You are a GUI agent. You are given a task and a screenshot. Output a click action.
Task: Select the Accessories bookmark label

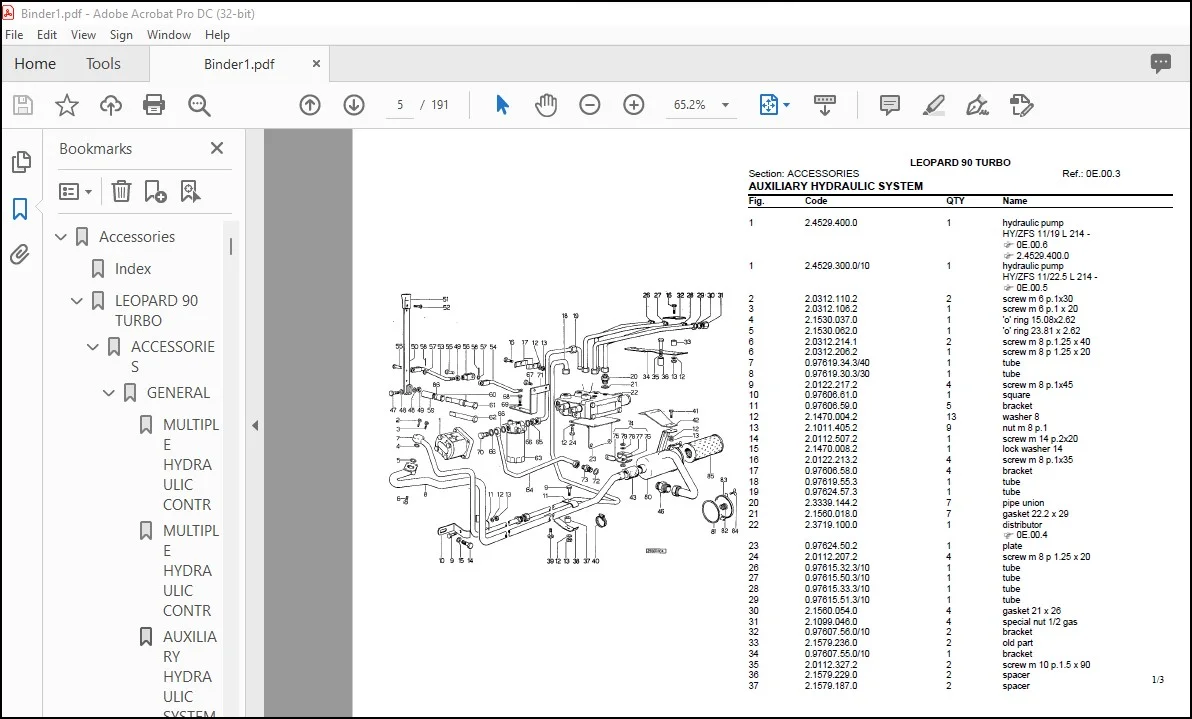(x=137, y=237)
